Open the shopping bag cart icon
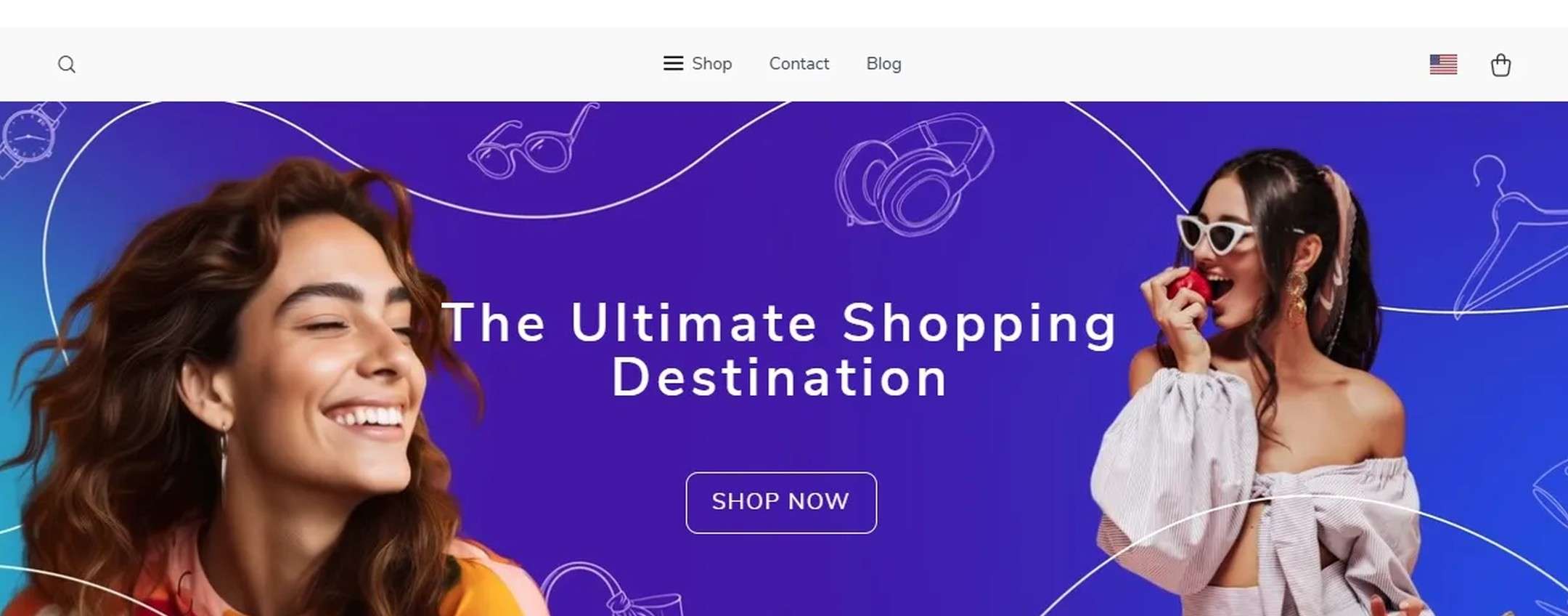This screenshot has height=616, width=1568. (x=1500, y=65)
